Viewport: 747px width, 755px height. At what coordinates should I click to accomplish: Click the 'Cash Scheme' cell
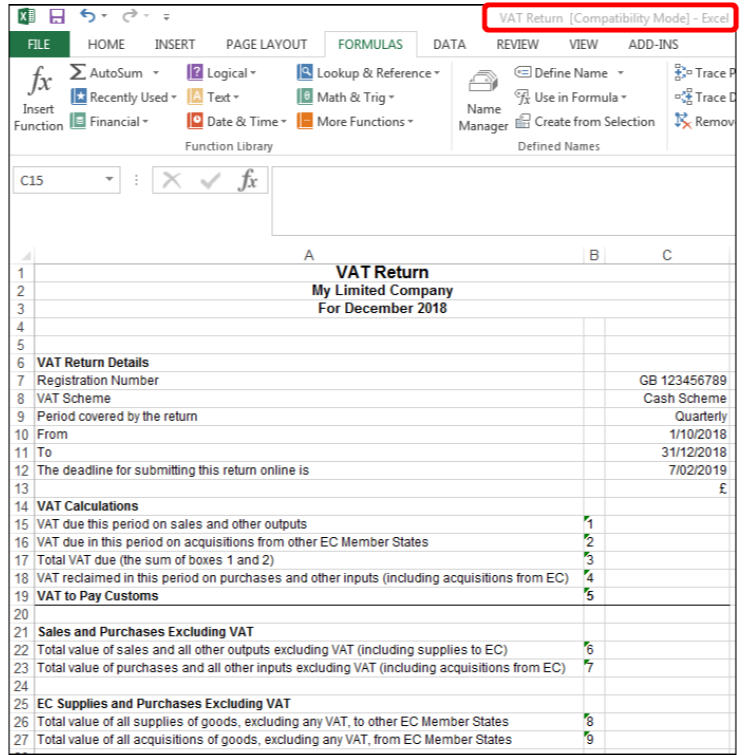pyautogui.click(x=667, y=398)
